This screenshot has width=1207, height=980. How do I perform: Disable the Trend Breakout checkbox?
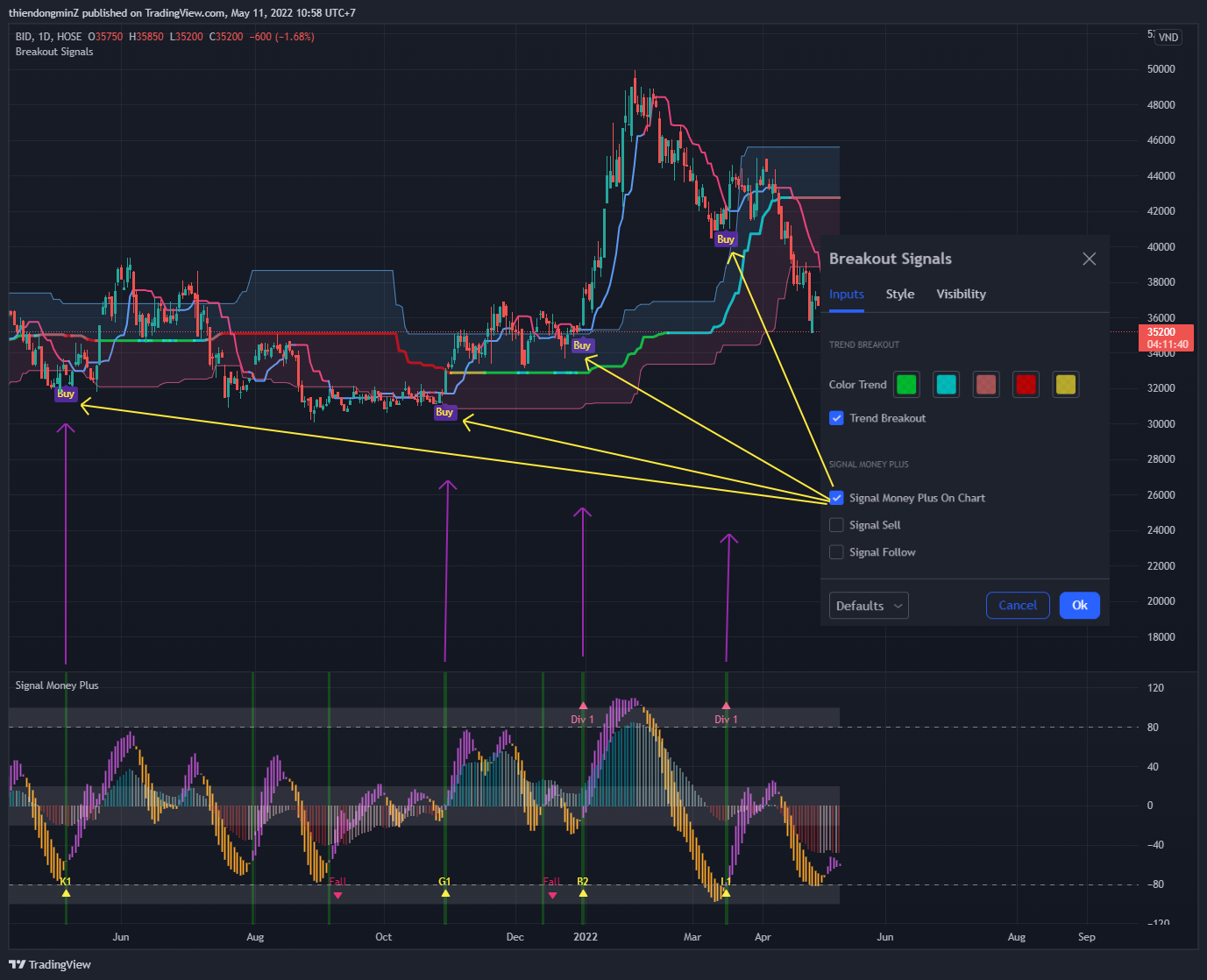tap(836, 418)
